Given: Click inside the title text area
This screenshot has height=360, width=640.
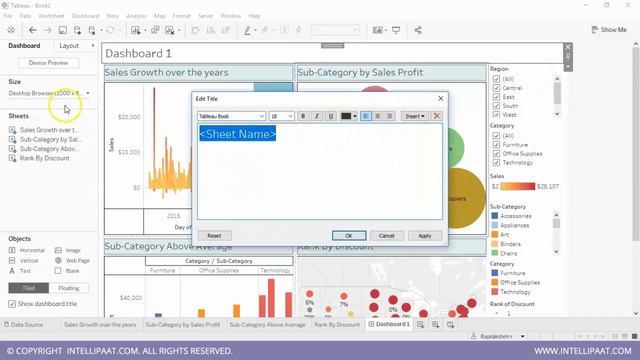Looking at the screenshot, I should click(x=320, y=171).
